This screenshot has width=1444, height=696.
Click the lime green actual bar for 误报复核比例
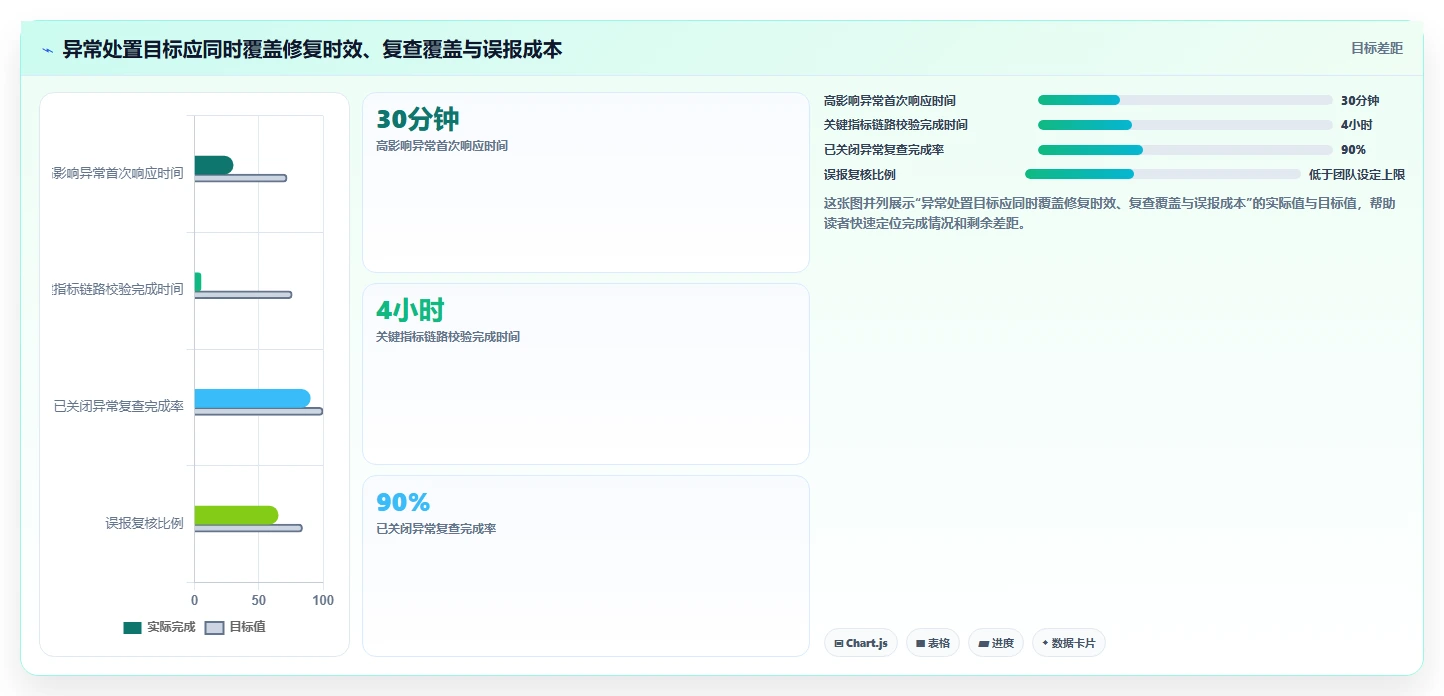pyautogui.click(x=236, y=515)
